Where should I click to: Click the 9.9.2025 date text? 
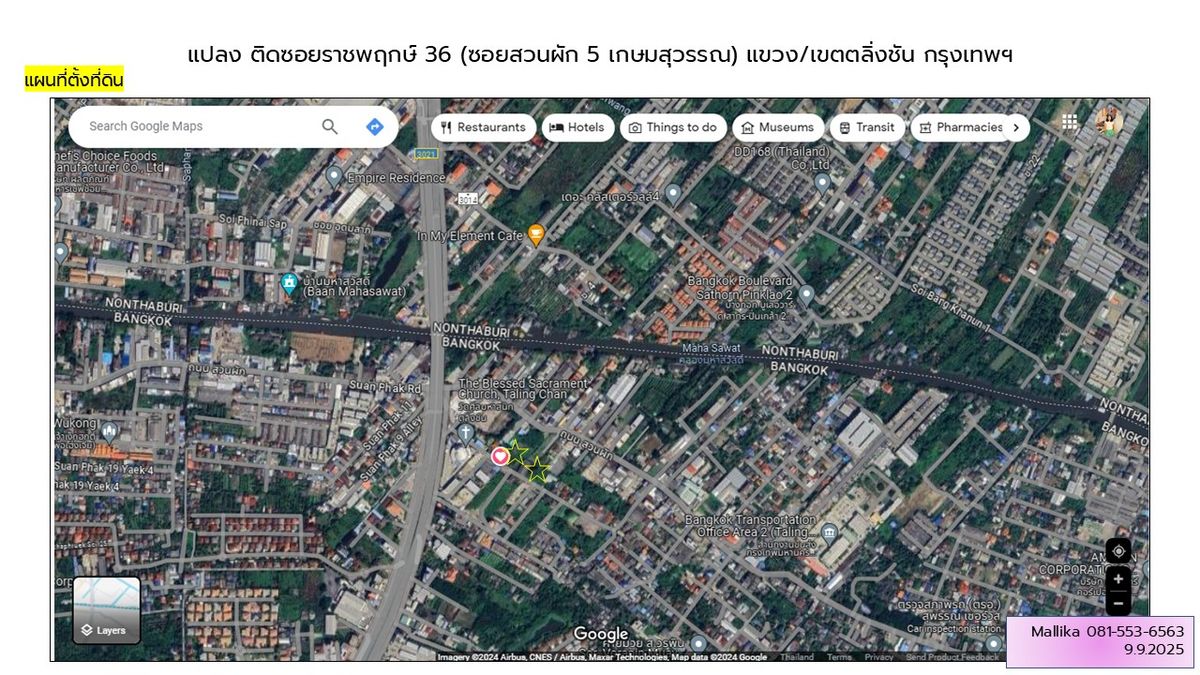[1153, 650]
